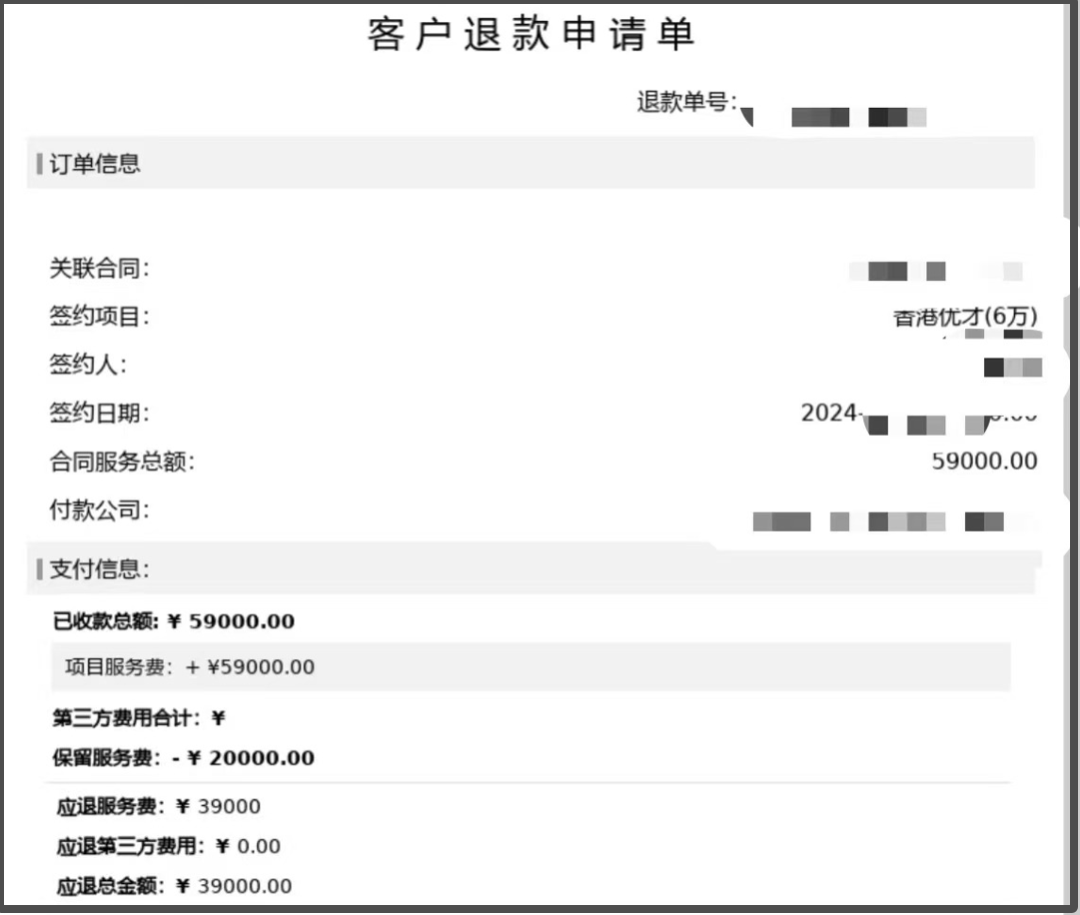Click the 签约项目 field label
1080x915 pixels.
pyautogui.click(x=100, y=317)
